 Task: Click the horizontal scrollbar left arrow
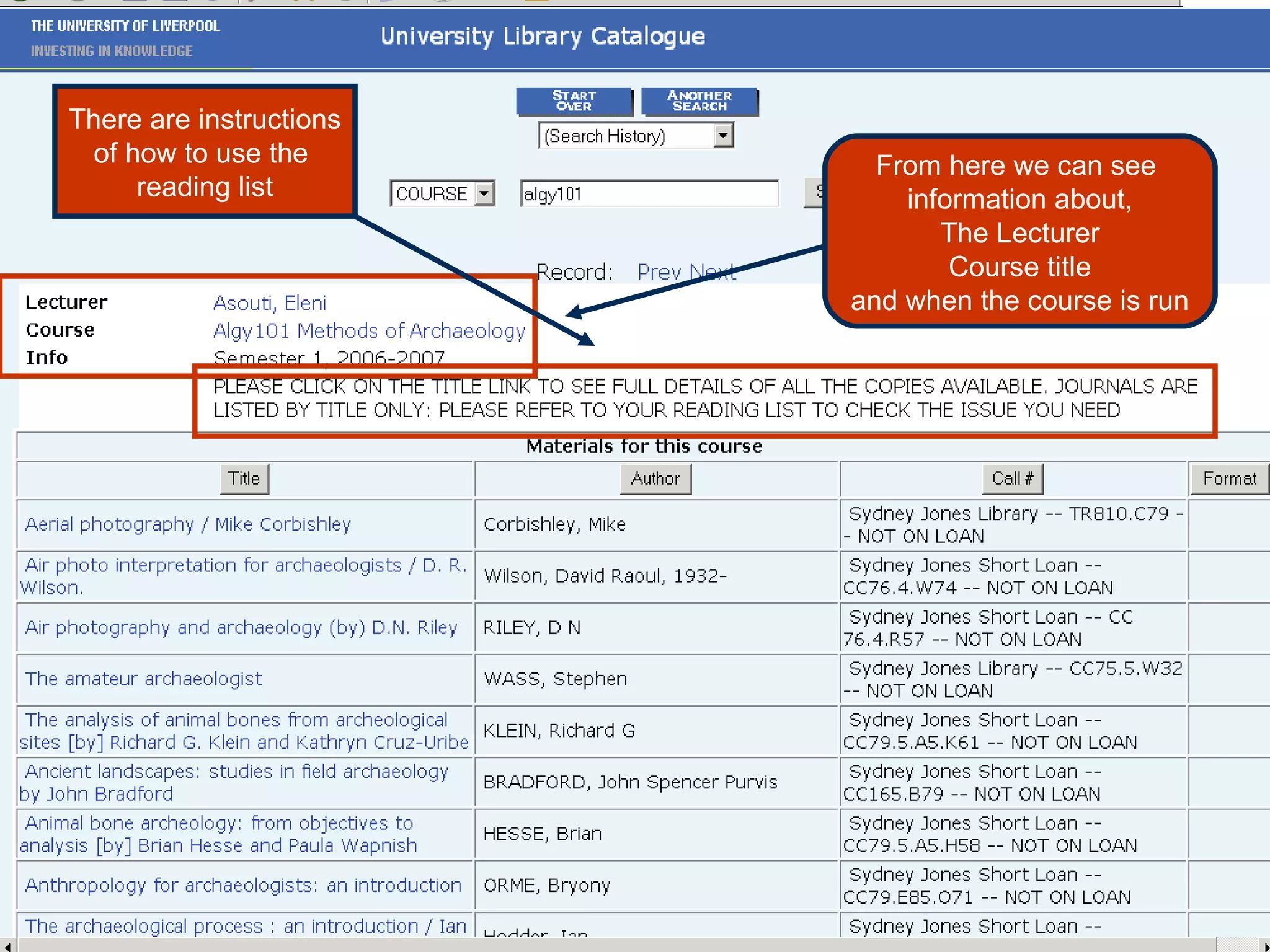pos(7,946)
